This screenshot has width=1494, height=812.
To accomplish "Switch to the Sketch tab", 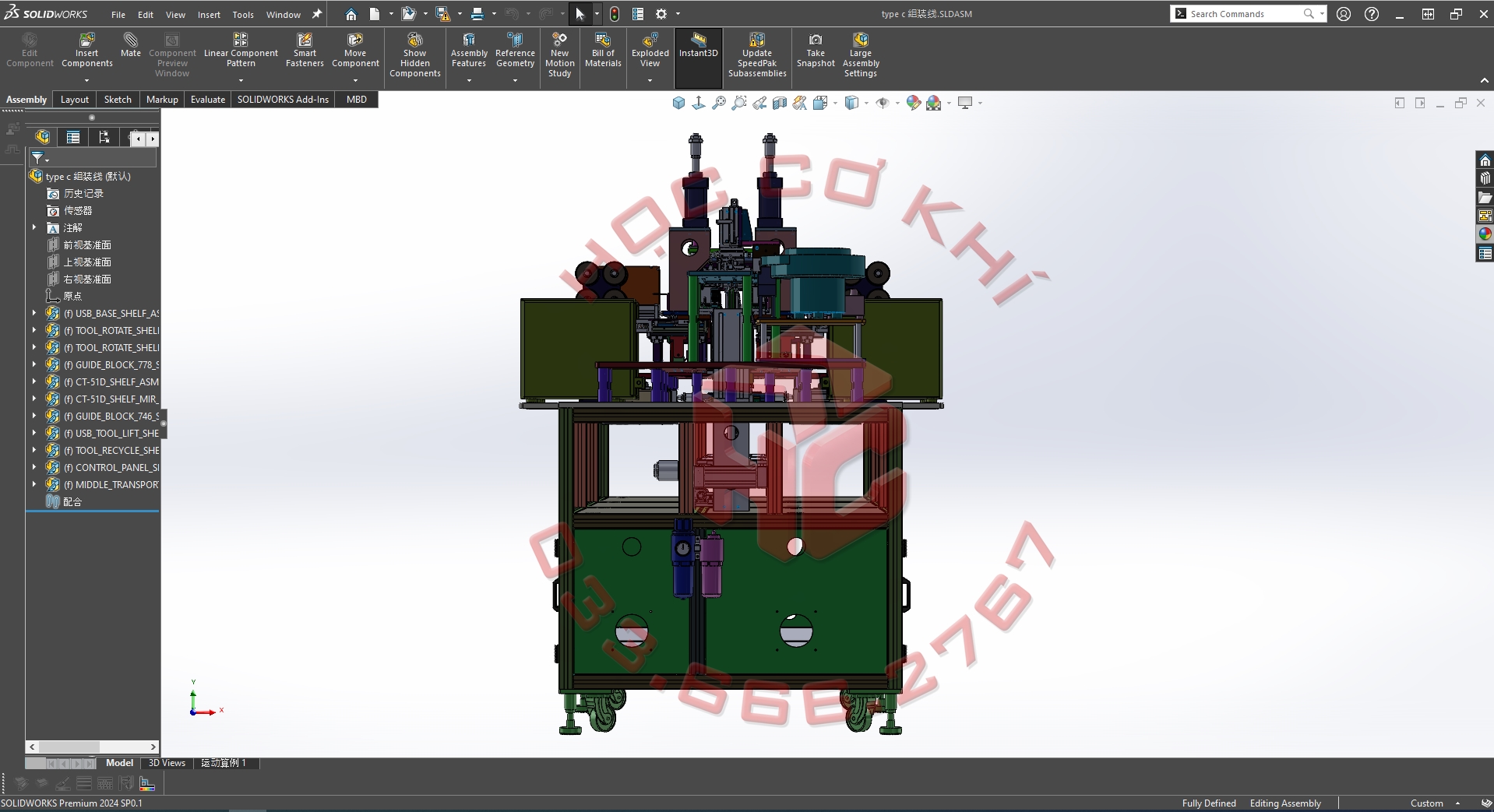I will coord(118,100).
